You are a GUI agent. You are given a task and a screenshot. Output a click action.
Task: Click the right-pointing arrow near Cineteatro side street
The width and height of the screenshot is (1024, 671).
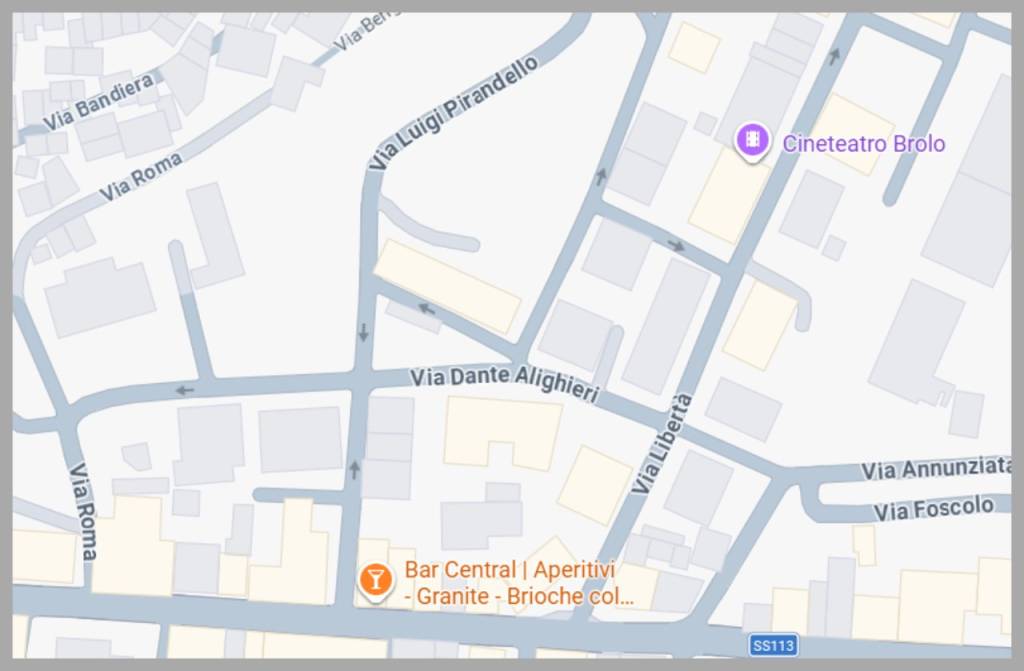click(676, 246)
